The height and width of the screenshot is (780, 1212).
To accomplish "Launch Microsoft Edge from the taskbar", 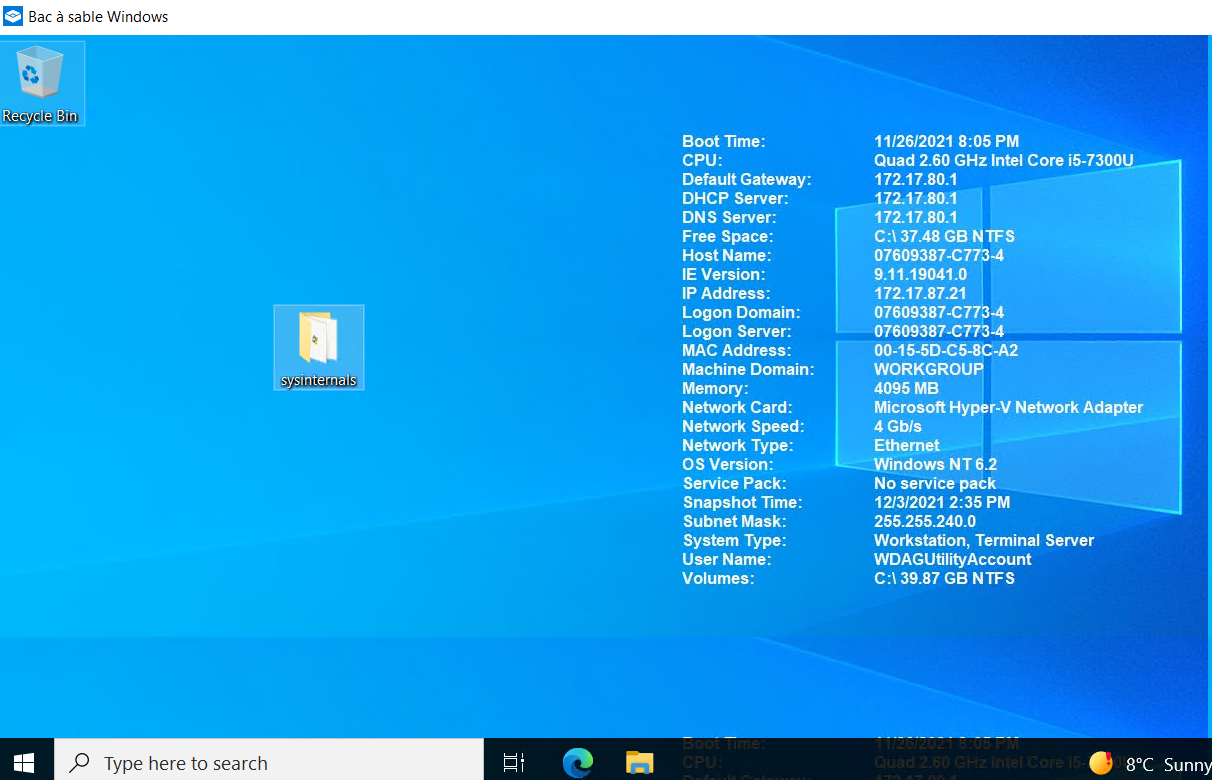I will click(x=578, y=763).
